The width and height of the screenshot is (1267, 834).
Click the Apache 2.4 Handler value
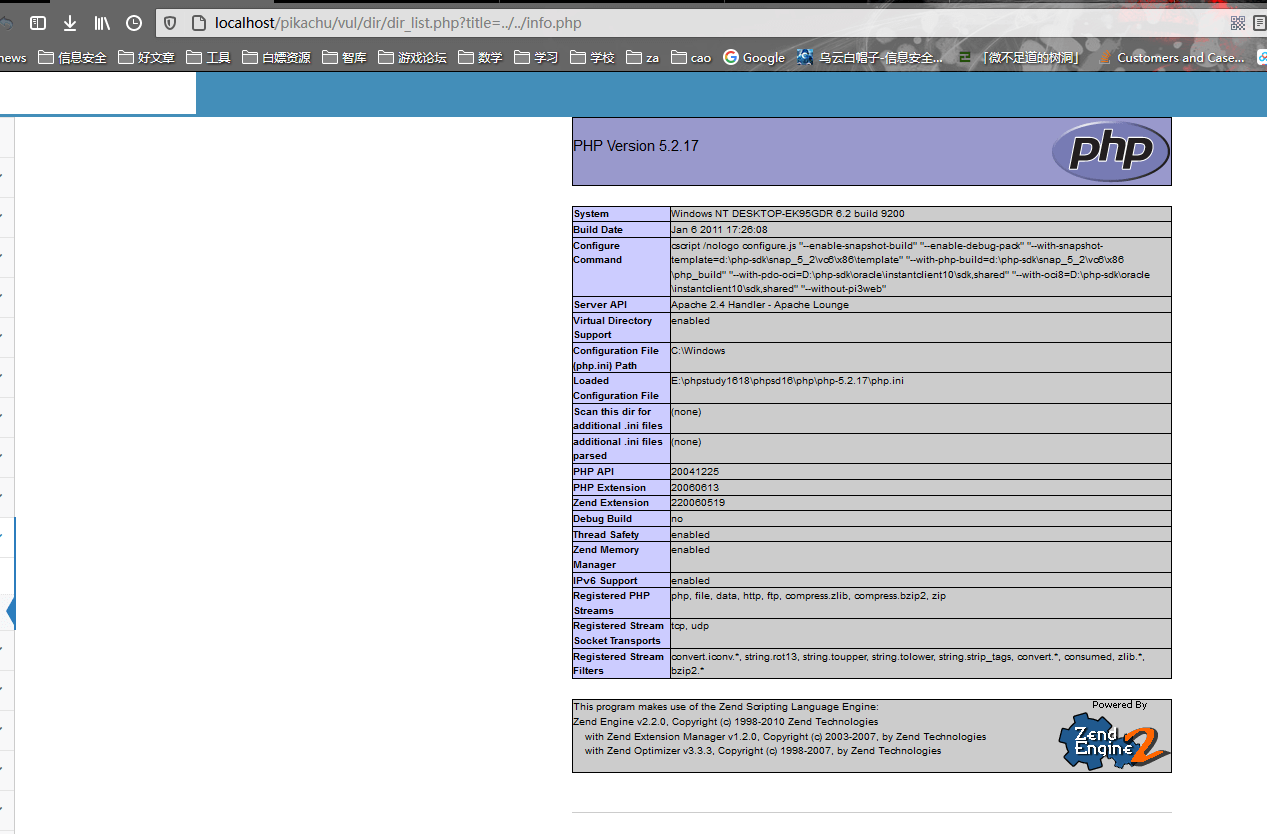[x=760, y=305]
